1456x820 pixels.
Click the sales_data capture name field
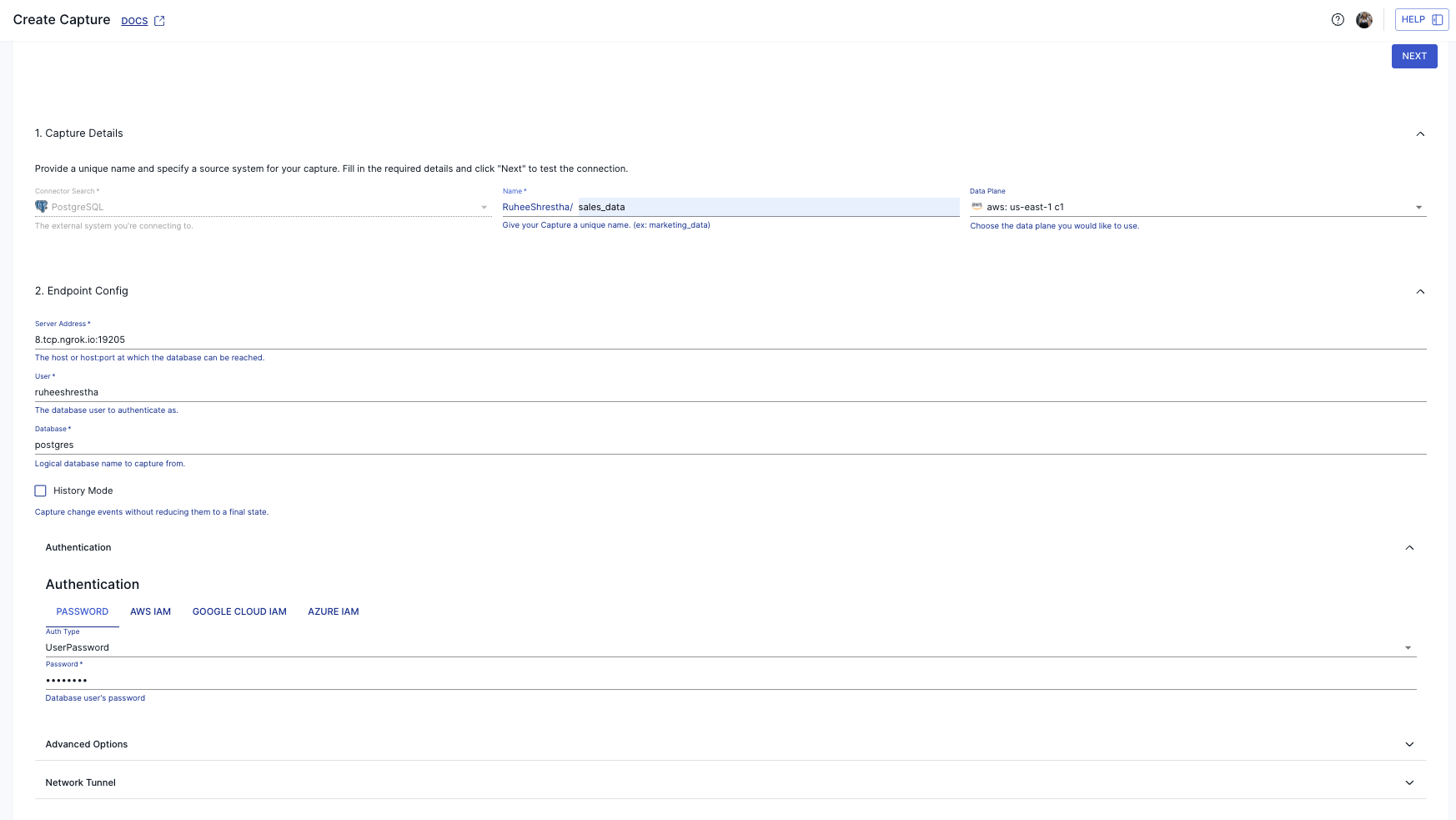tap(751, 206)
